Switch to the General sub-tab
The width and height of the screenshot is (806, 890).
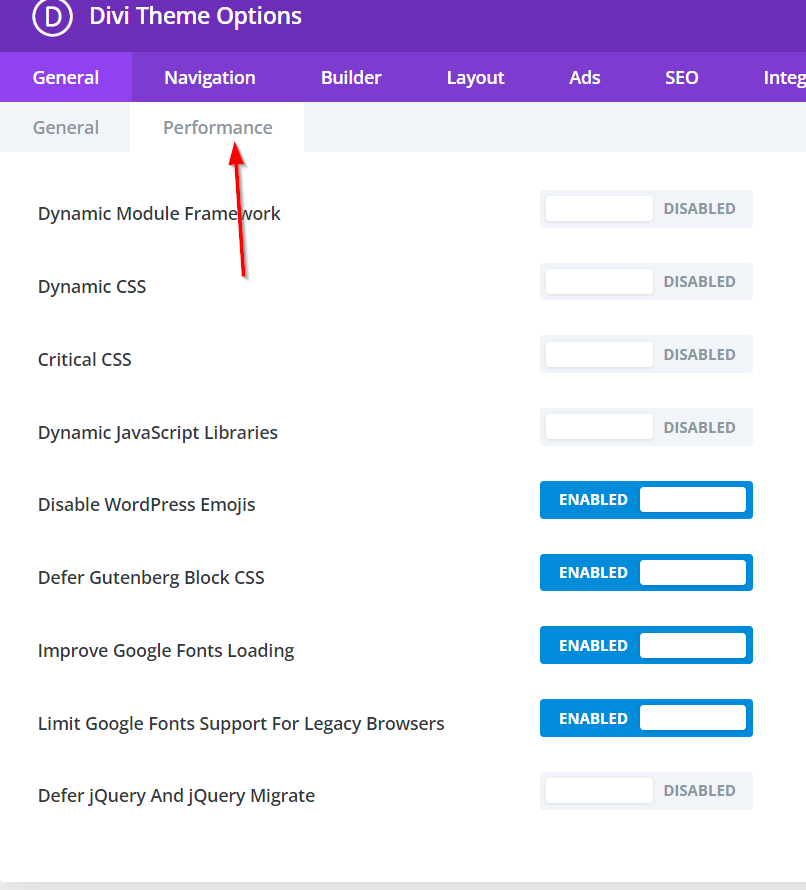coord(66,128)
